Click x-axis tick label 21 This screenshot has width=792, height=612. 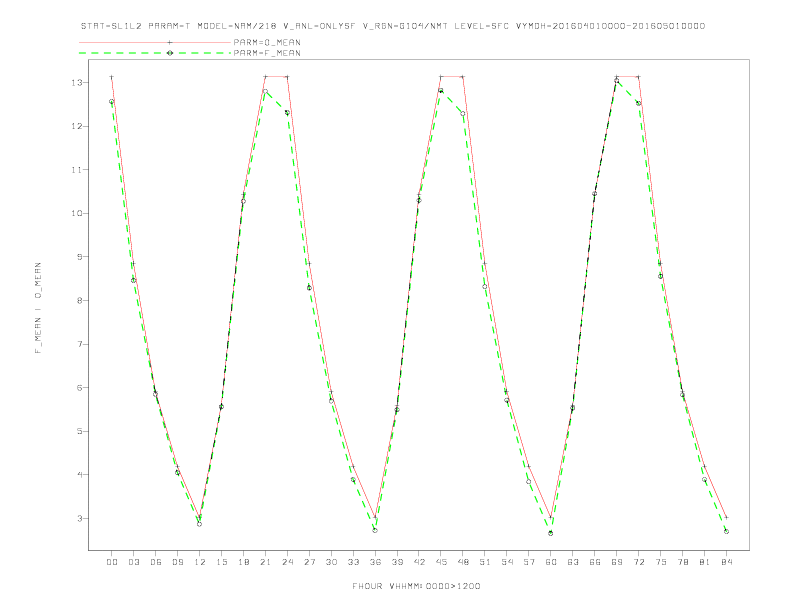(x=265, y=562)
